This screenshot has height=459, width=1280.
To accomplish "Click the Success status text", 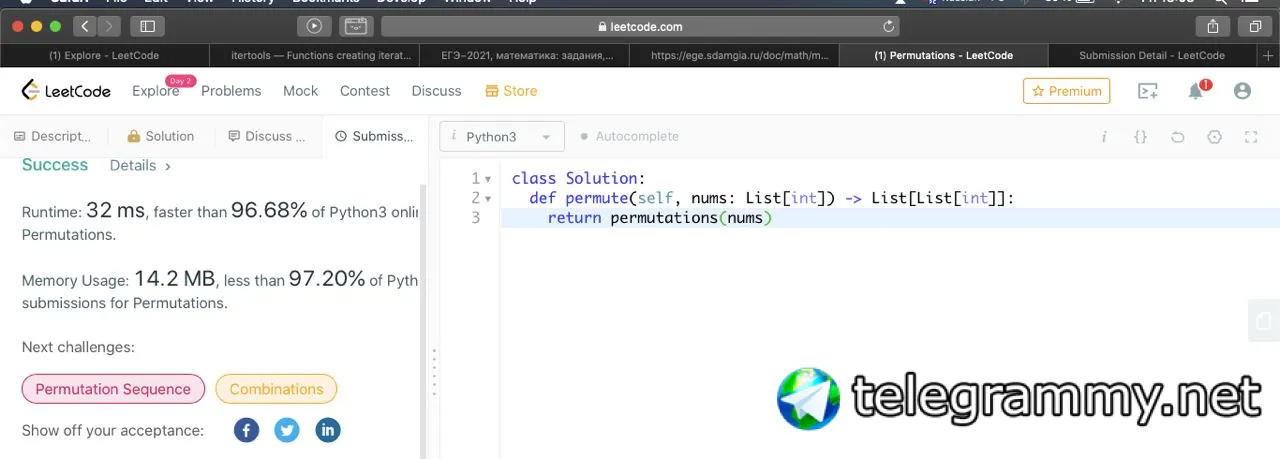I will pyautogui.click(x=55, y=165).
